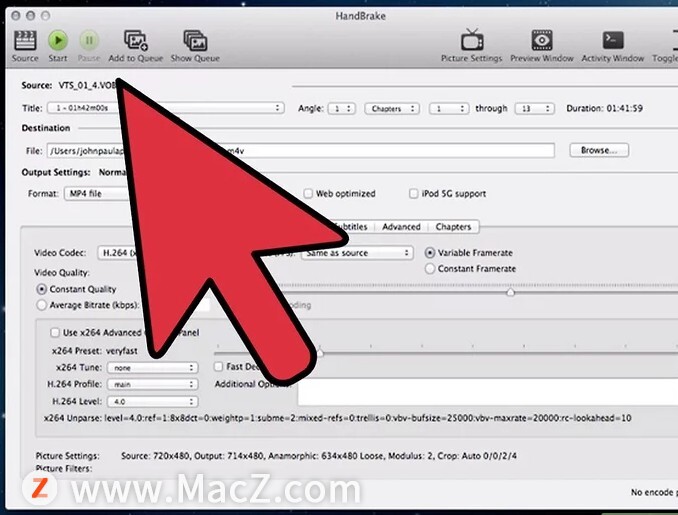Adjust the x264 Preset slider handle

click(x=320, y=352)
